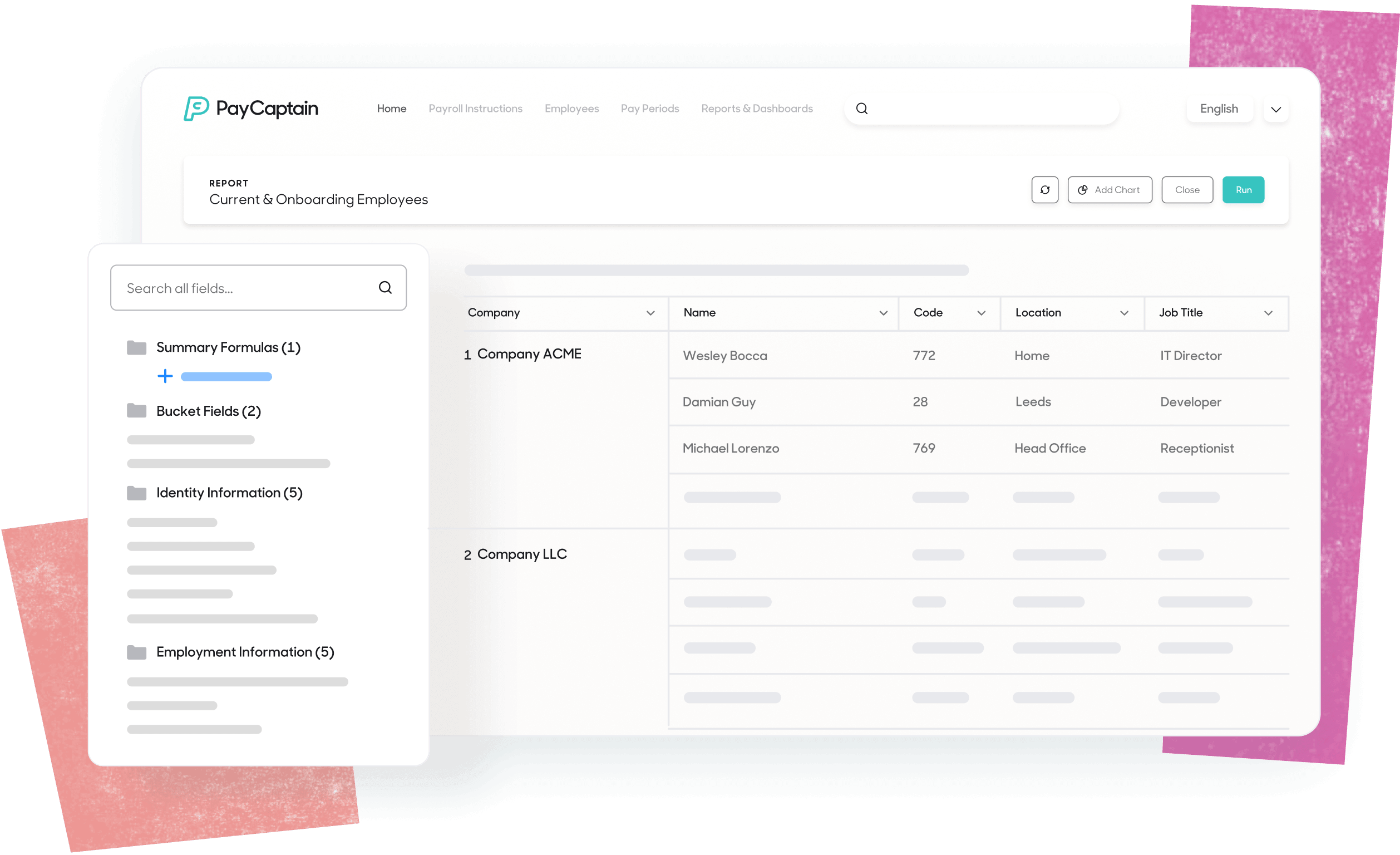
Task: Click the Wesley Bocca name cell
Action: (724, 356)
